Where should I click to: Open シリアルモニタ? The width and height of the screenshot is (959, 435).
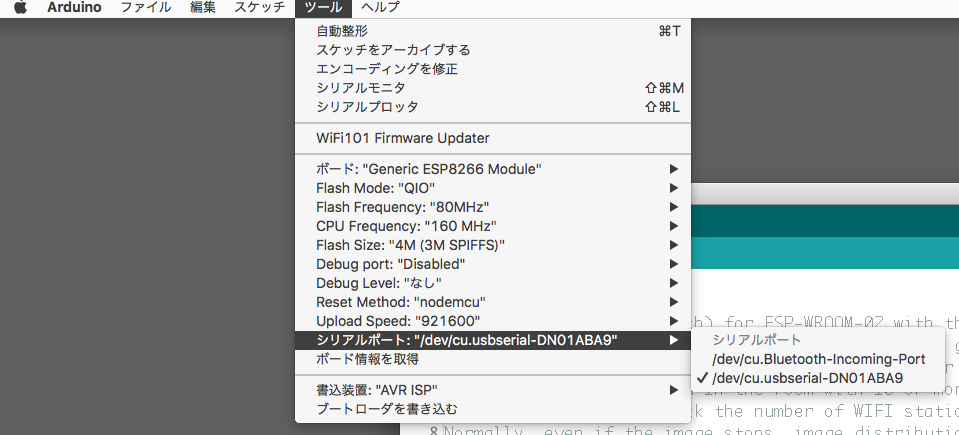(x=493, y=88)
